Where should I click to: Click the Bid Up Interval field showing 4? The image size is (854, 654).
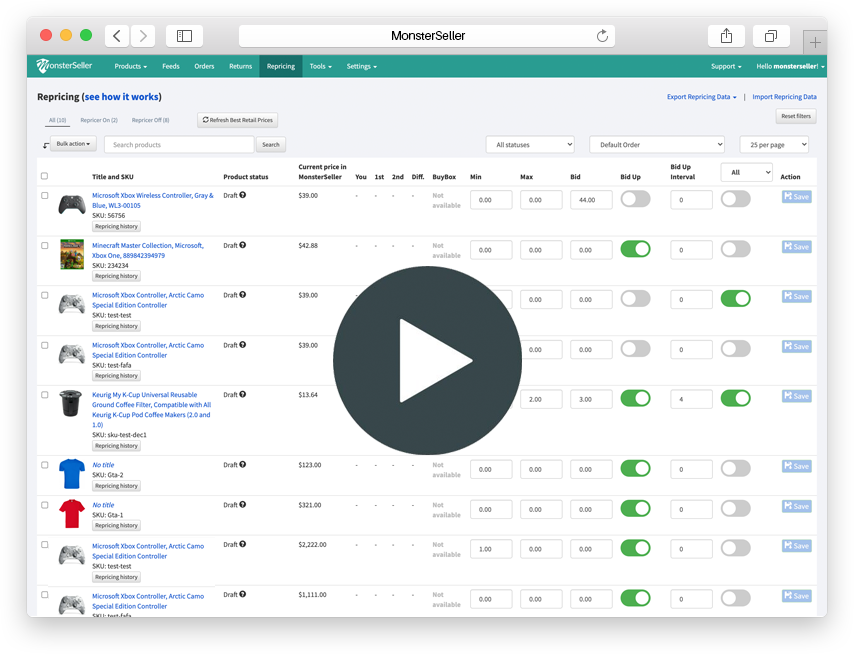pyautogui.click(x=691, y=399)
